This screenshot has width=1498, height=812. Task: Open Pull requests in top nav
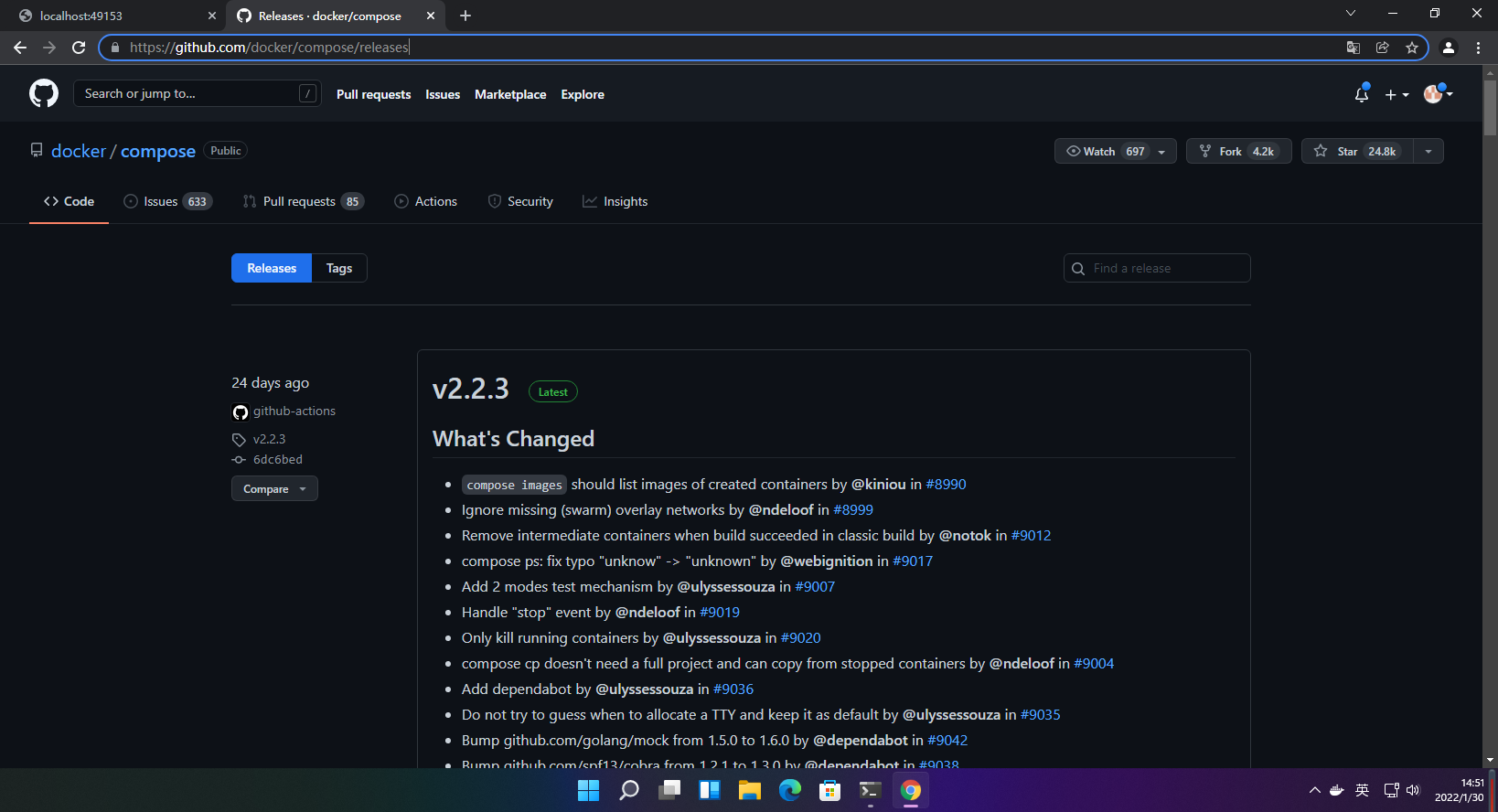pyautogui.click(x=373, y=94)
